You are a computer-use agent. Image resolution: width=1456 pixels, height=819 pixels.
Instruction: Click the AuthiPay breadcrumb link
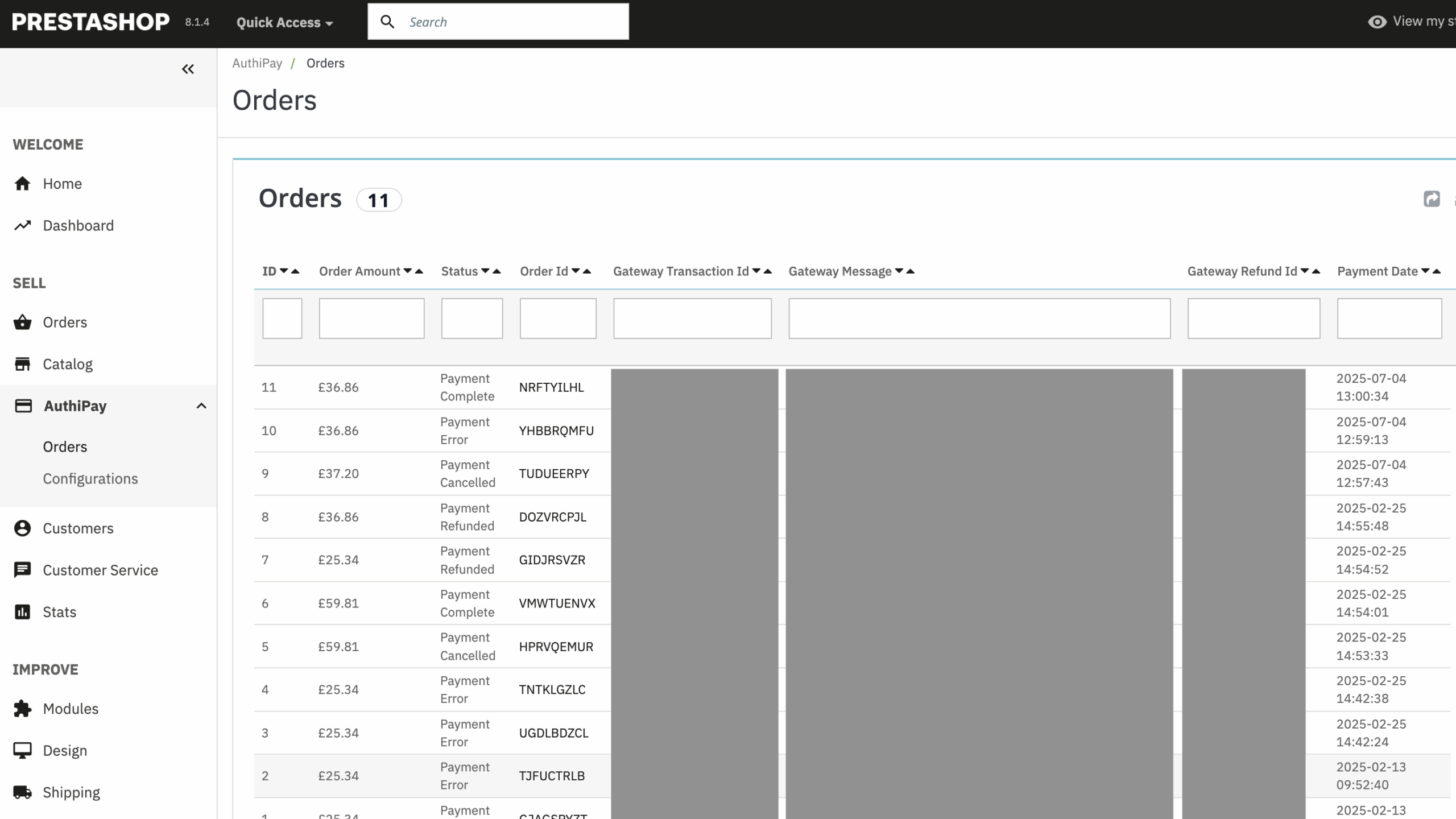click(x=257, y=63)
